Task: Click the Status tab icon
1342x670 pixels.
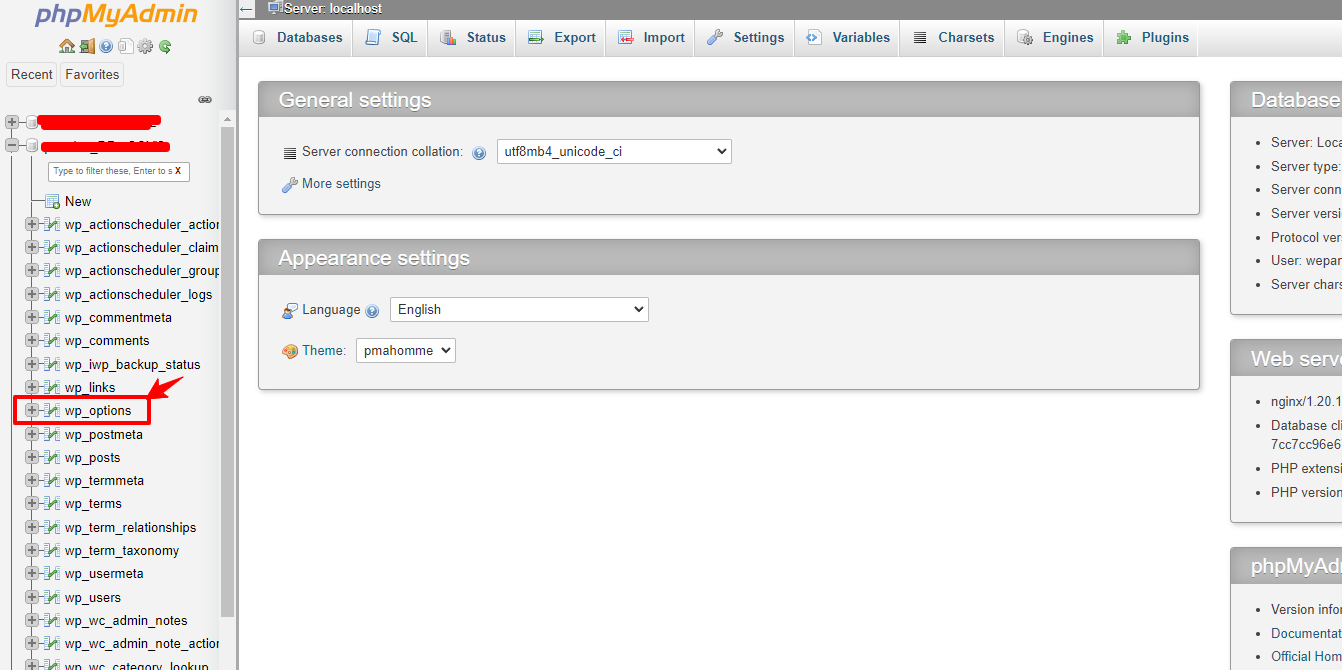Action: tap(449, 37)
